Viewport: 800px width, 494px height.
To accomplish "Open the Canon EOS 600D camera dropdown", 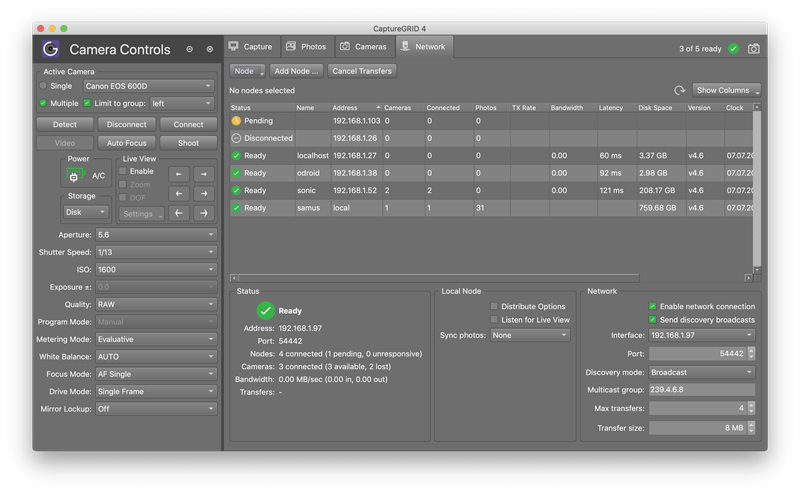I will [x=148, y=86].
